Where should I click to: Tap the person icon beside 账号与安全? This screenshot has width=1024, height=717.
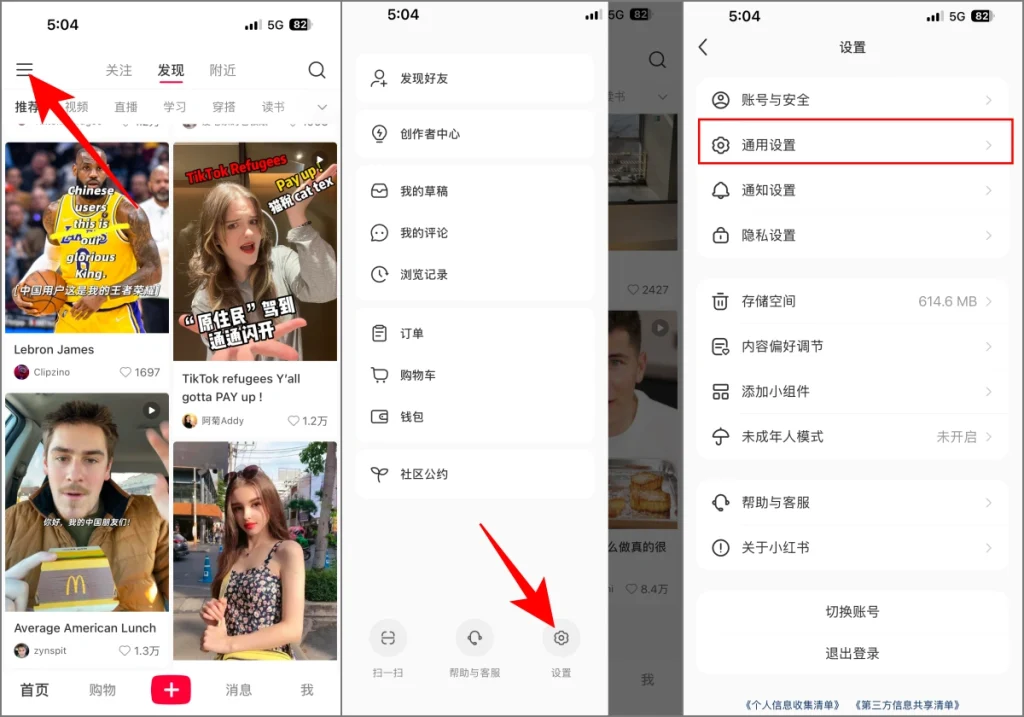[720, 100]
